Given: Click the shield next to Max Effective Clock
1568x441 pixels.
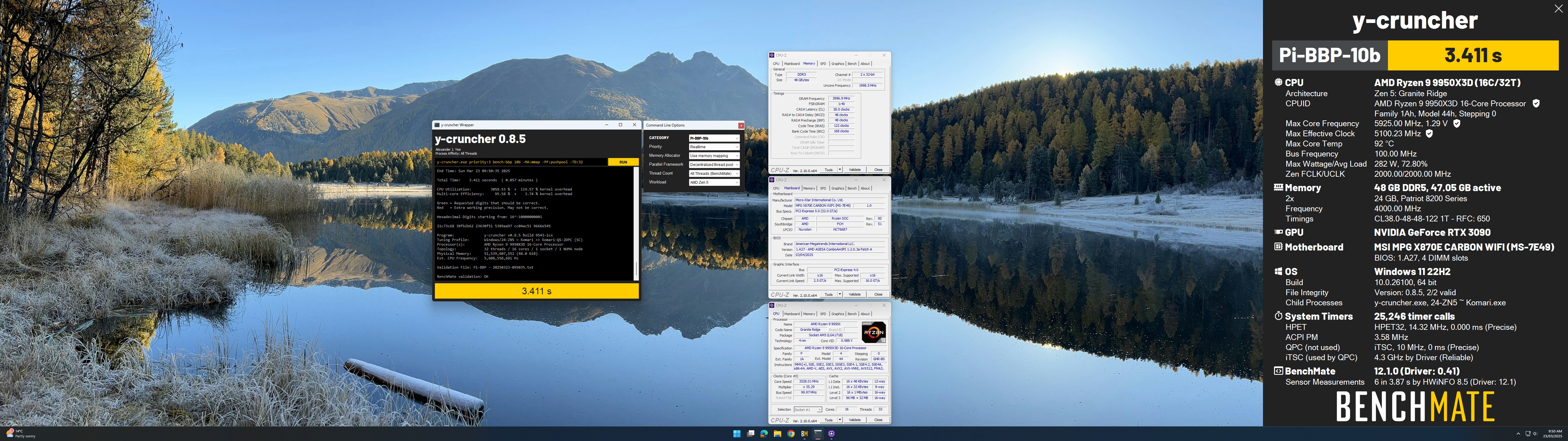Looking at the screenshot, I should [1429, 134].
